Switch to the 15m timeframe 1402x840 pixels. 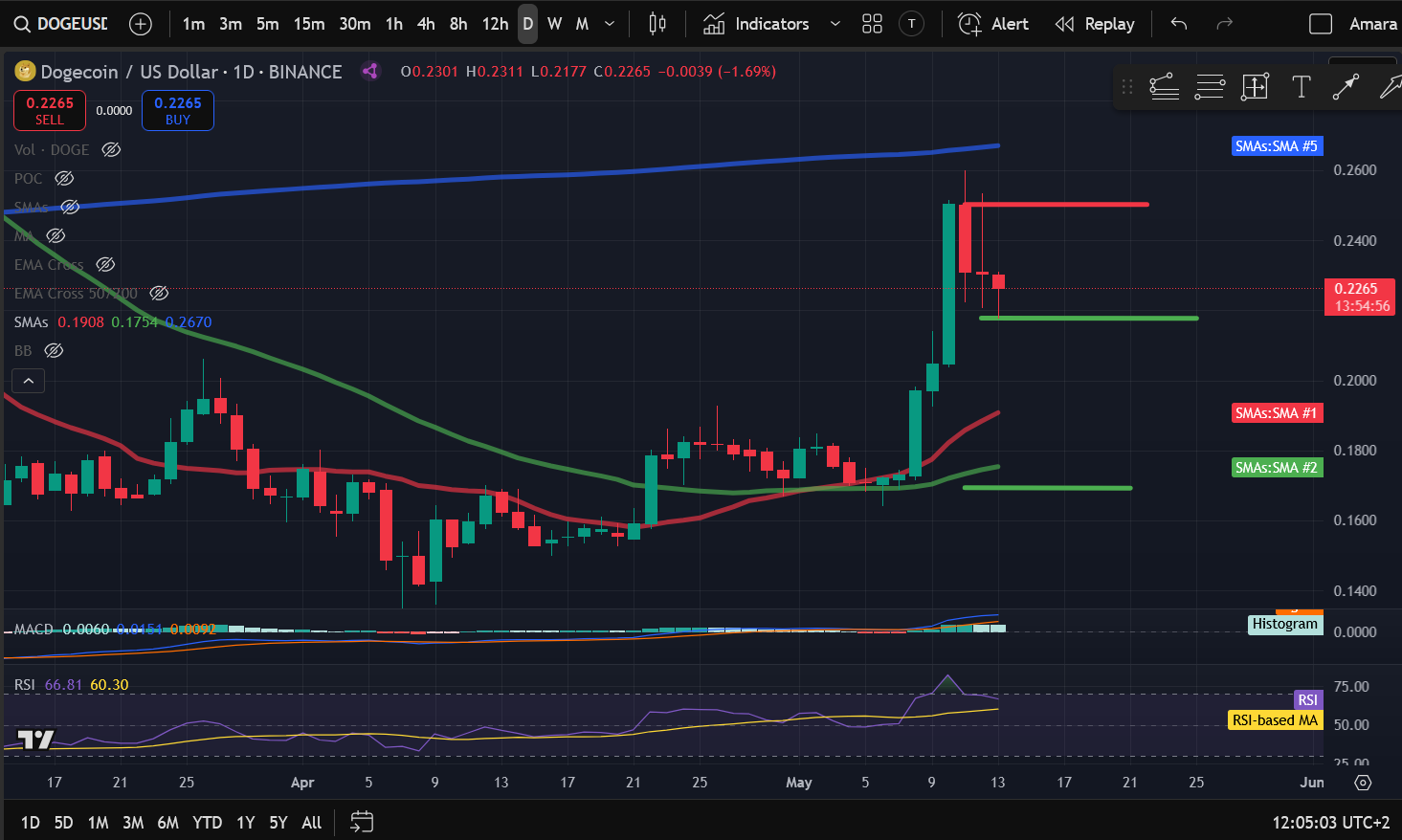(309, 24)
